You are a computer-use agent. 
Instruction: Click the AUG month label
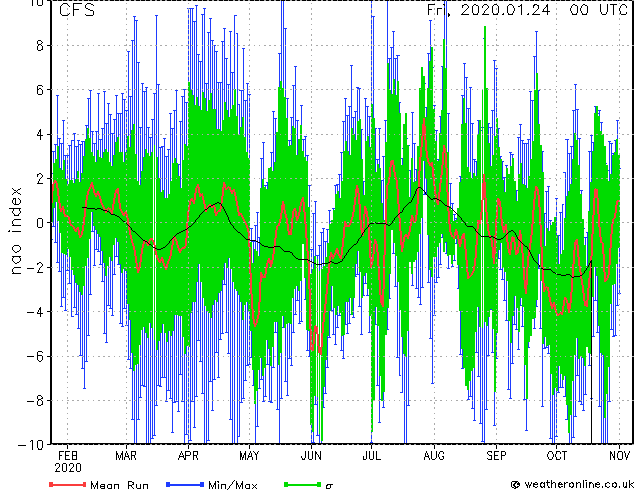click(x=434, y=456)
